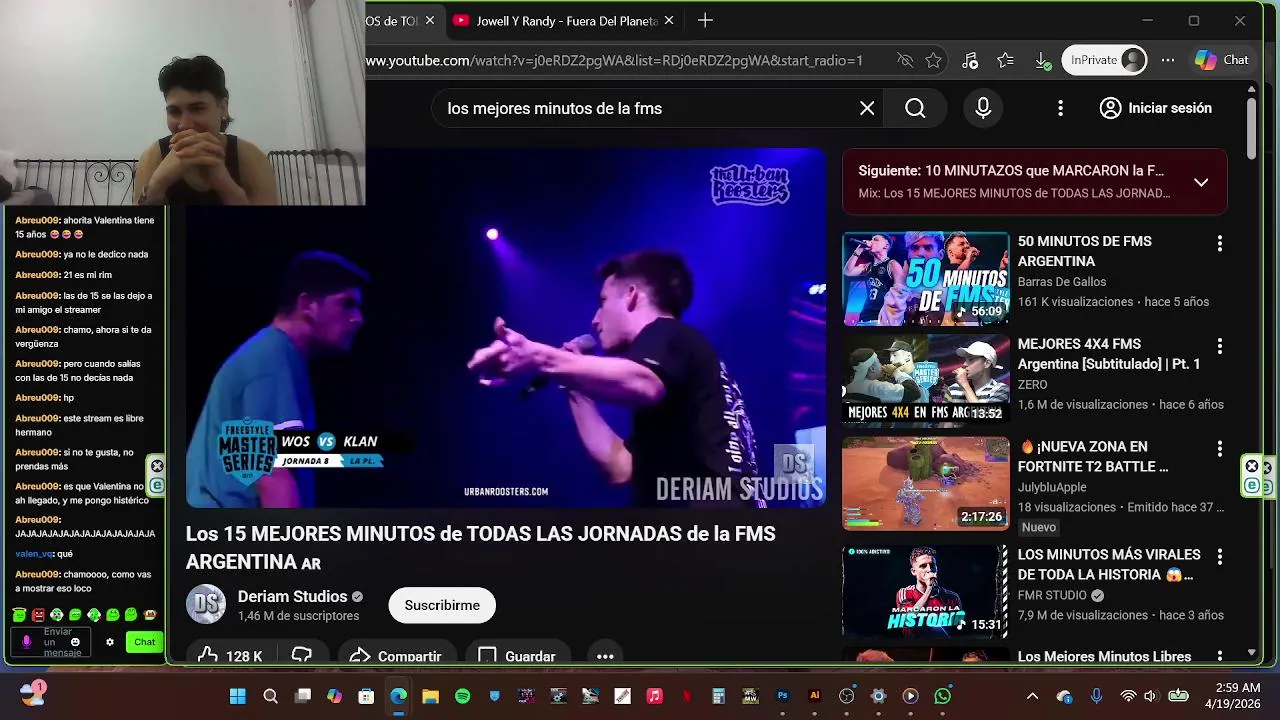
Task: Click Guardar save button
Action: click(x=517, y=656)
